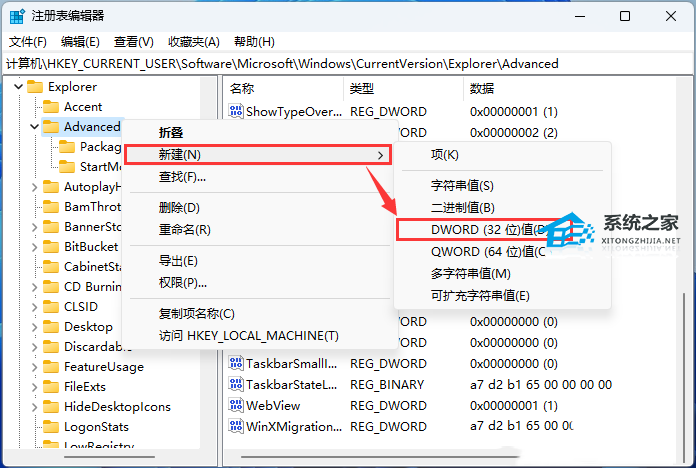
Task: Choose 复制项名称(C) in context menu
Action: (259, 313)
